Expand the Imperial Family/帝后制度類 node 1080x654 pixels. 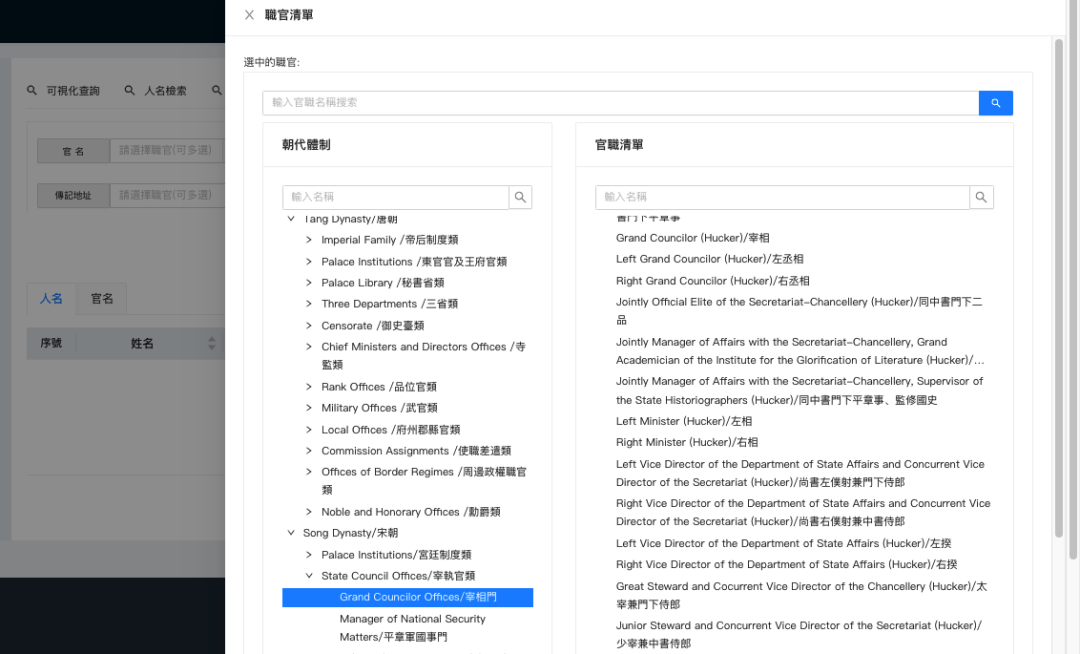[308, 240]
